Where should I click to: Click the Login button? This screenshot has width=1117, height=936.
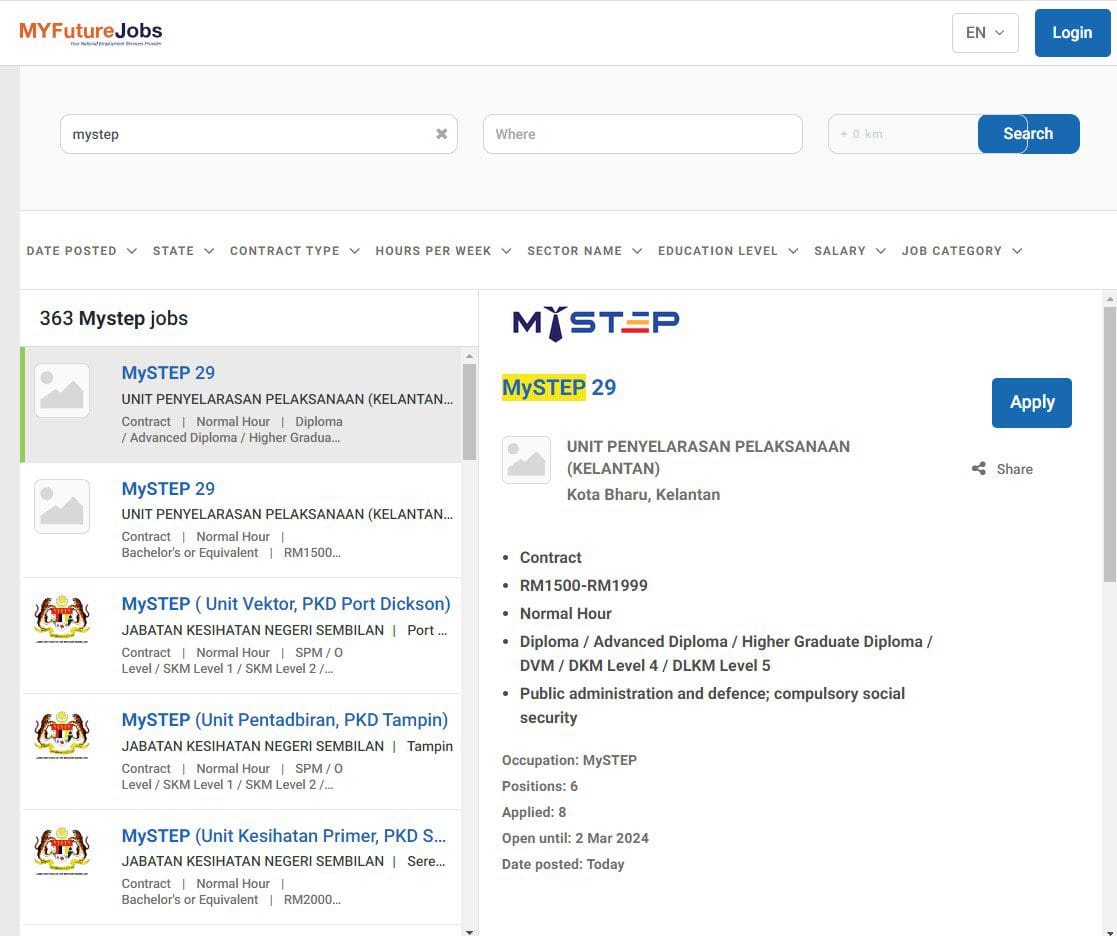click(x=1072, y=33)
